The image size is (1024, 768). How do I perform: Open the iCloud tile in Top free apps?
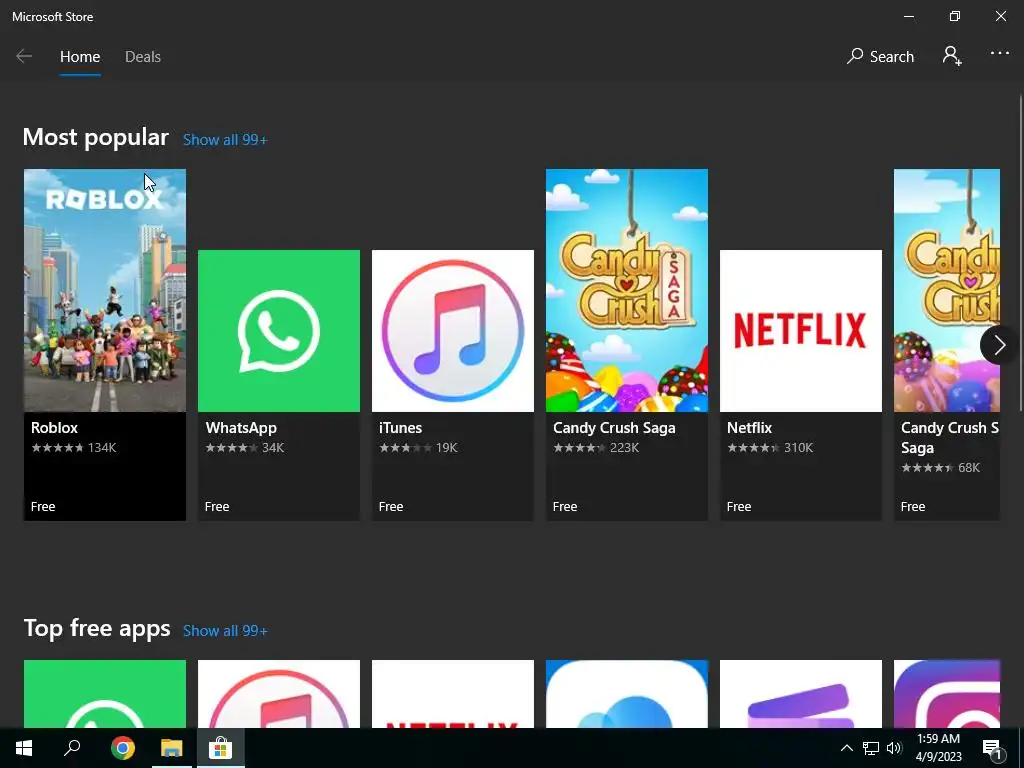(627, 694)
